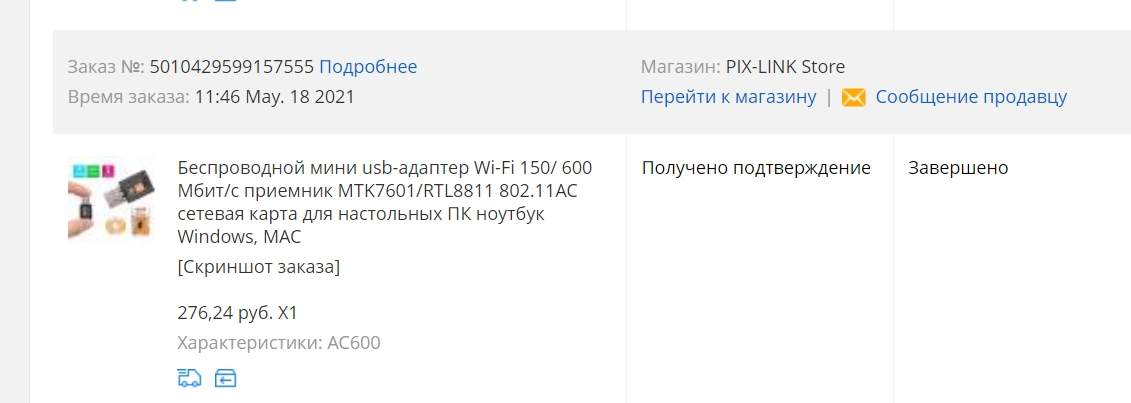Click Сообщение продавцу link
The image size is (1131, 403).
tap(971, 97)
